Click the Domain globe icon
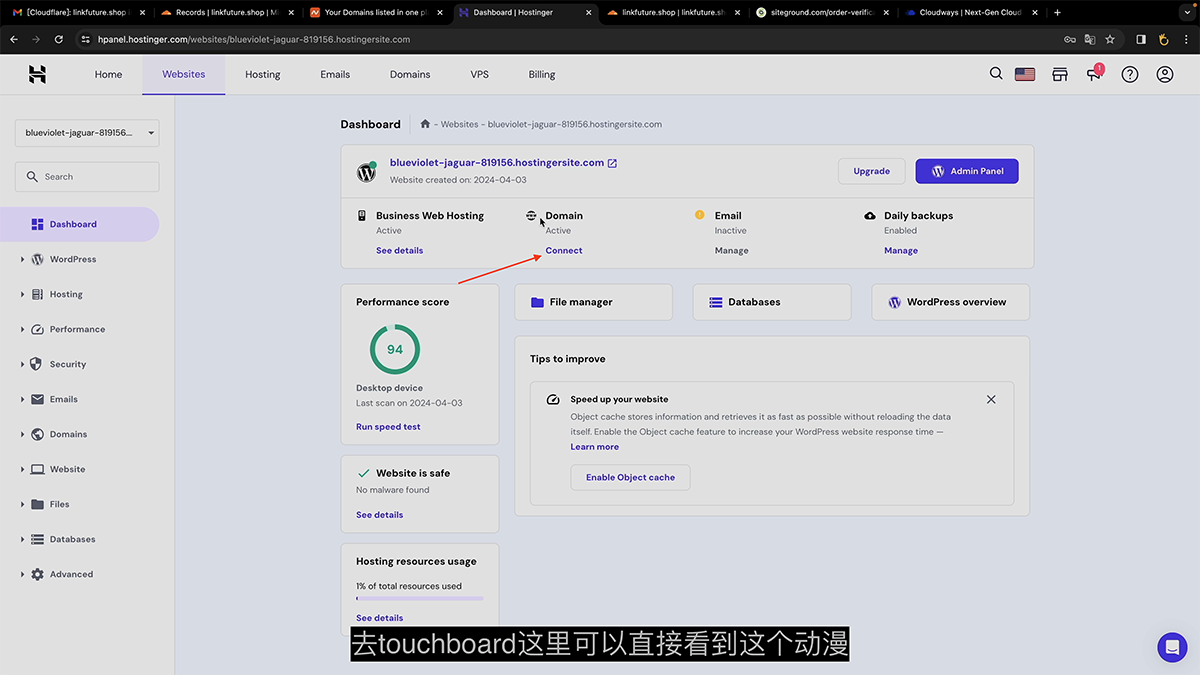The width and height of the screenshot is (1200, 675). (531, 215)
